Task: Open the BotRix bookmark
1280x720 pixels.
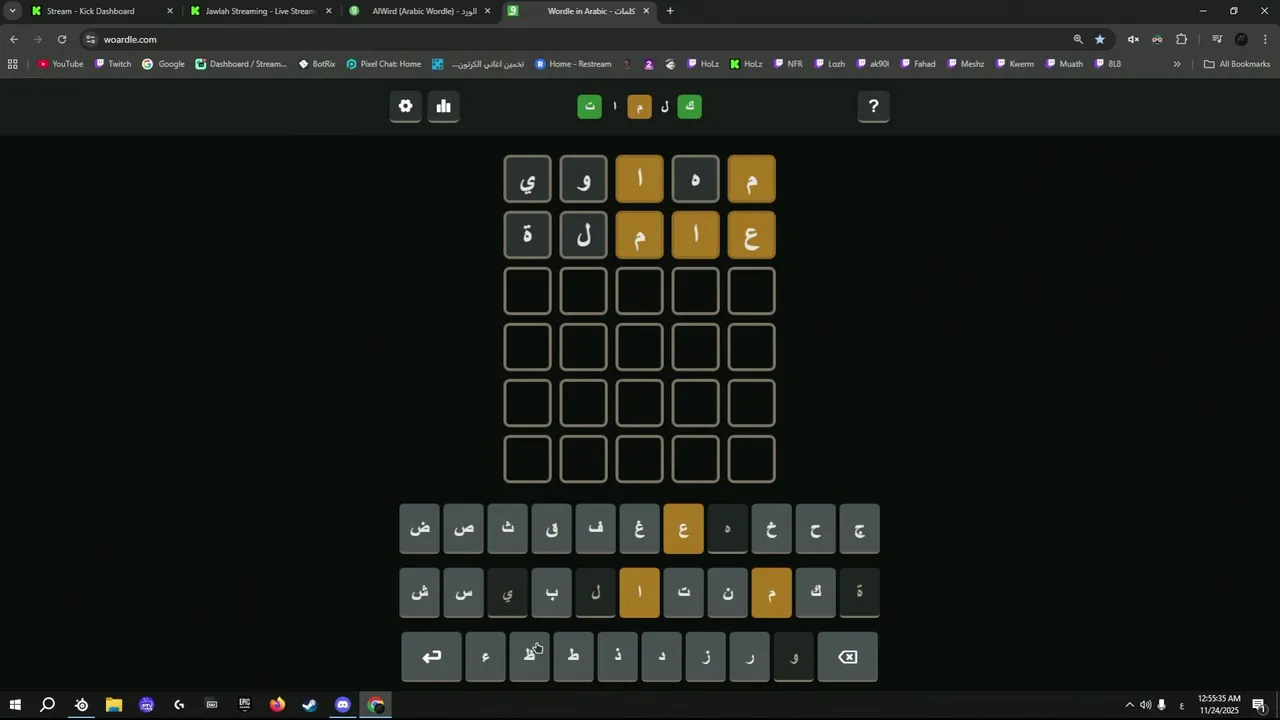Action: point(317,64)
